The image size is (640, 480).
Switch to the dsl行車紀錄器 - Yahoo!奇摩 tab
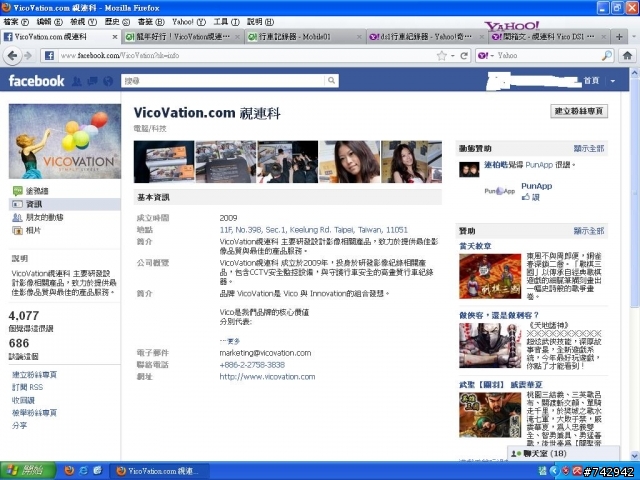(426, 37)
